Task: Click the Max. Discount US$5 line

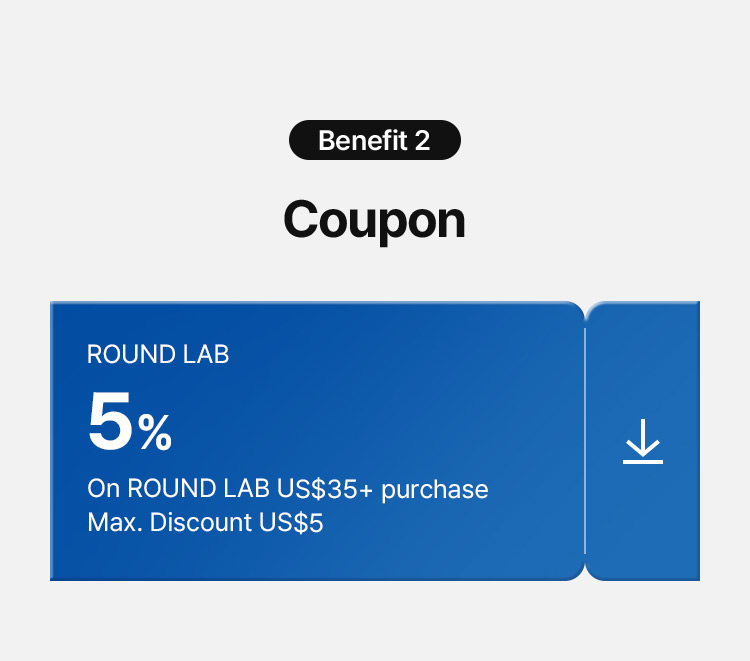Action: (x=205, y=522)
